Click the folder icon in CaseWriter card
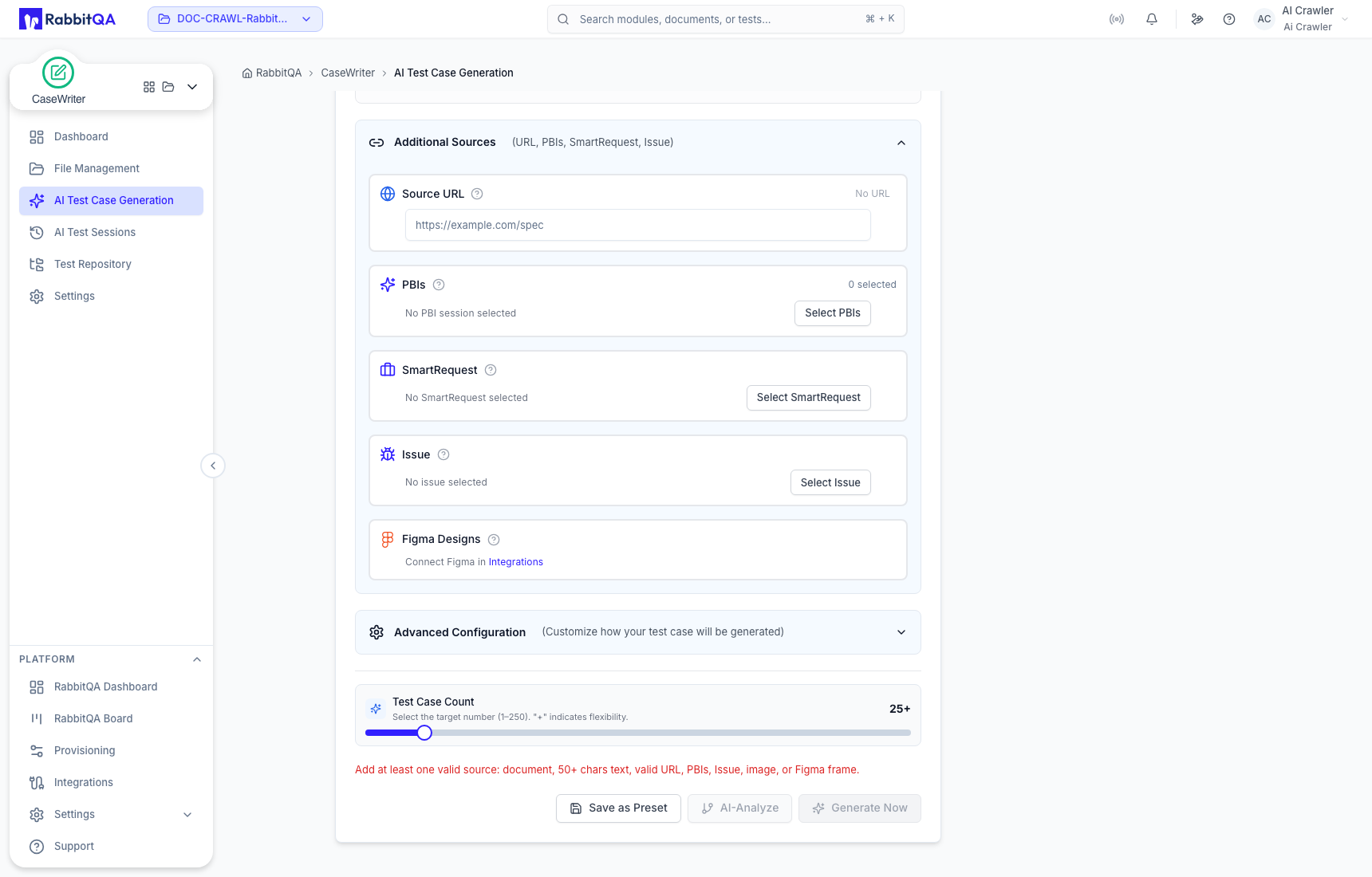Image resolution: width=1372 pixels, height=877 pixels. pyautogui.click(x=168, y=87)
